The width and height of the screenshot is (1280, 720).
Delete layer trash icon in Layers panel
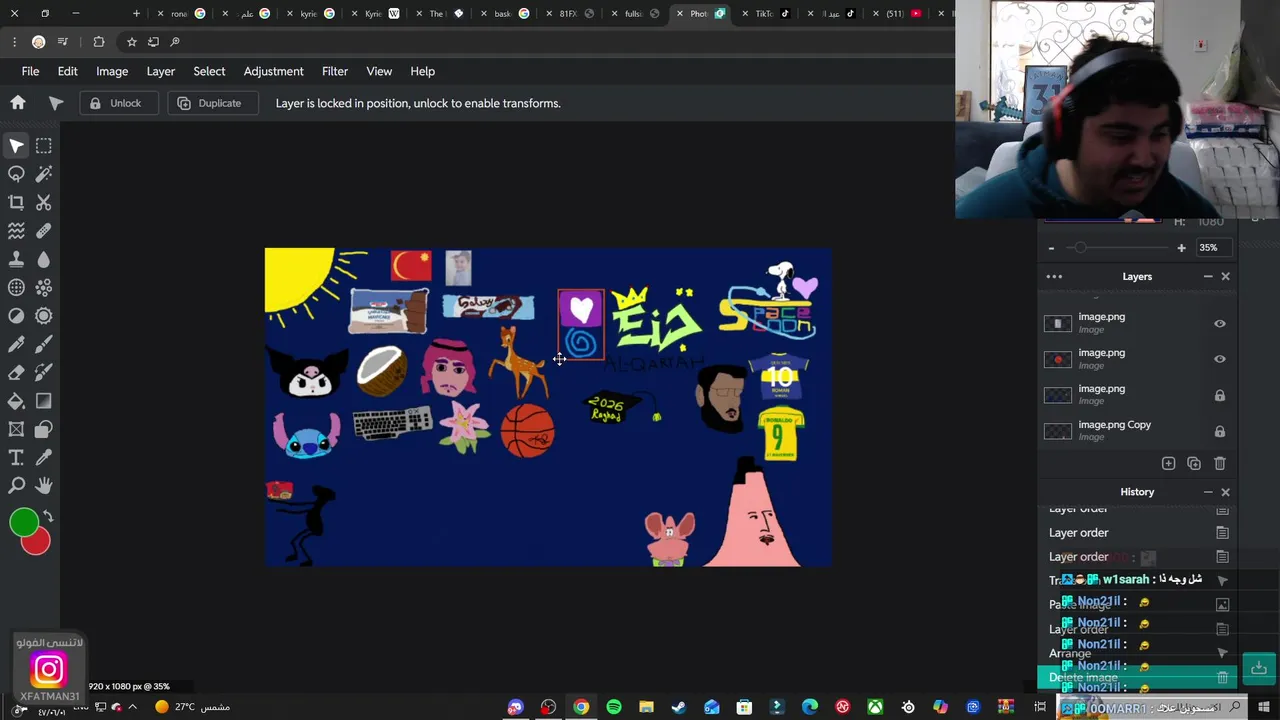(1220, 463)
